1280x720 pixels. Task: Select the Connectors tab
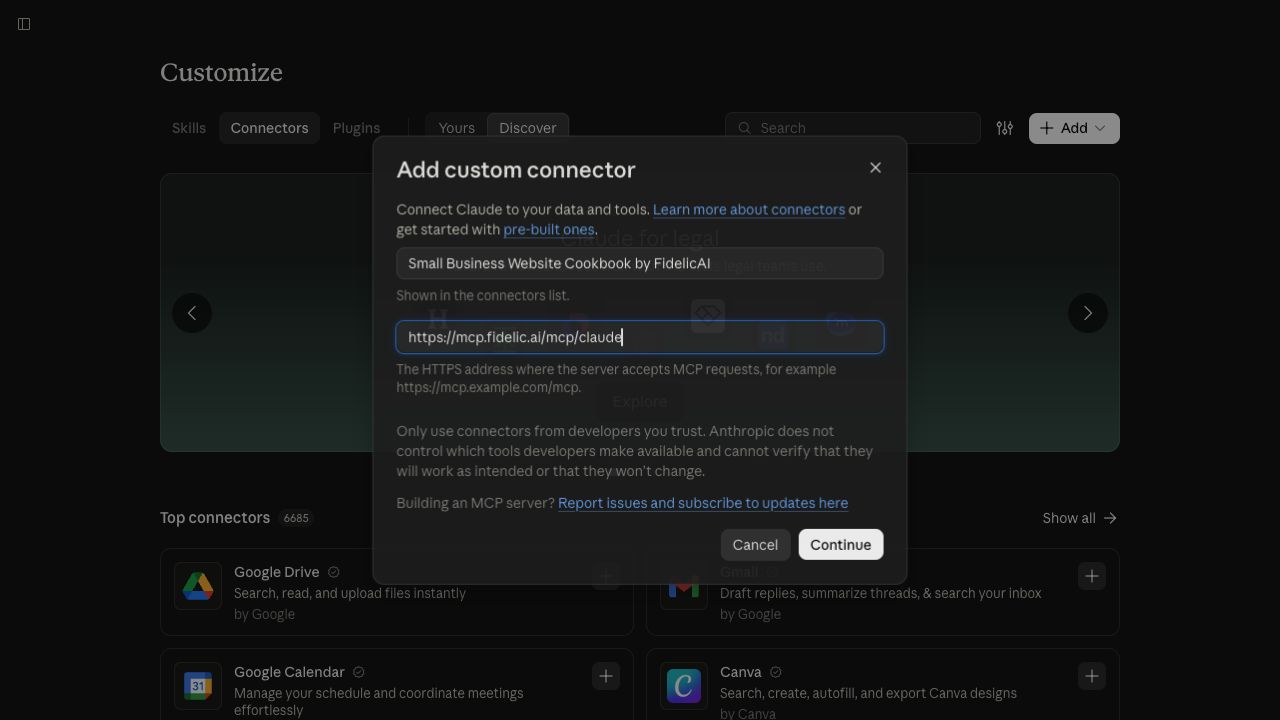pyautogui.click(x=269, y=128)
